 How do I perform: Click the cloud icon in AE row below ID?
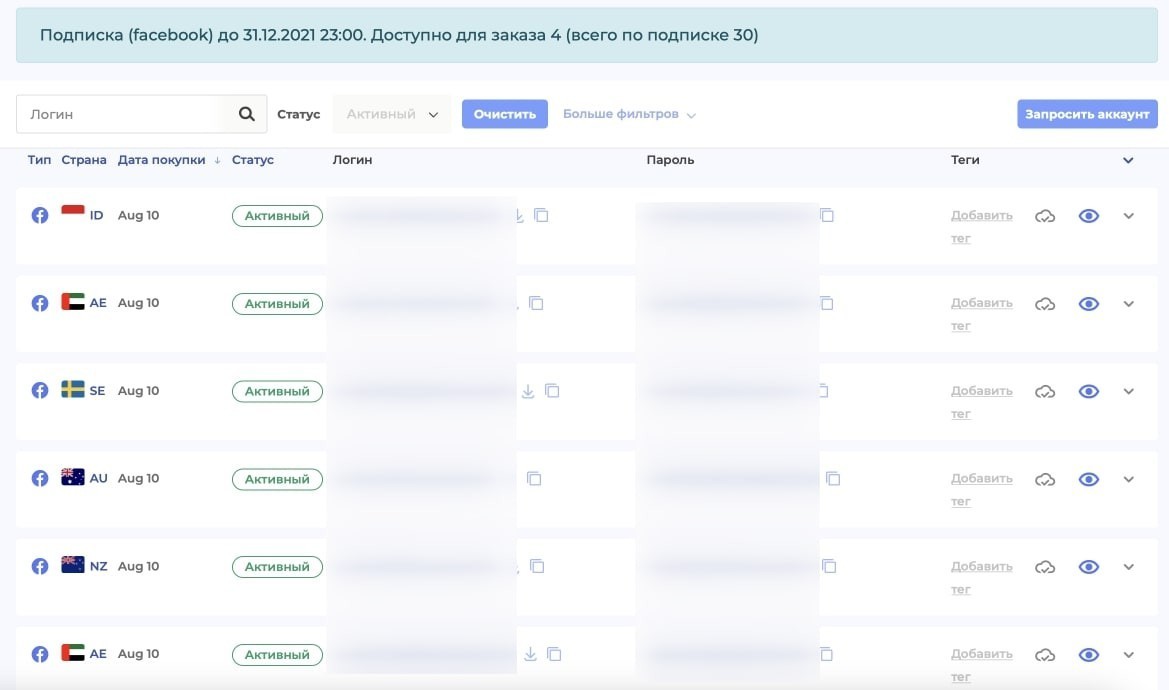(1045, 304)
